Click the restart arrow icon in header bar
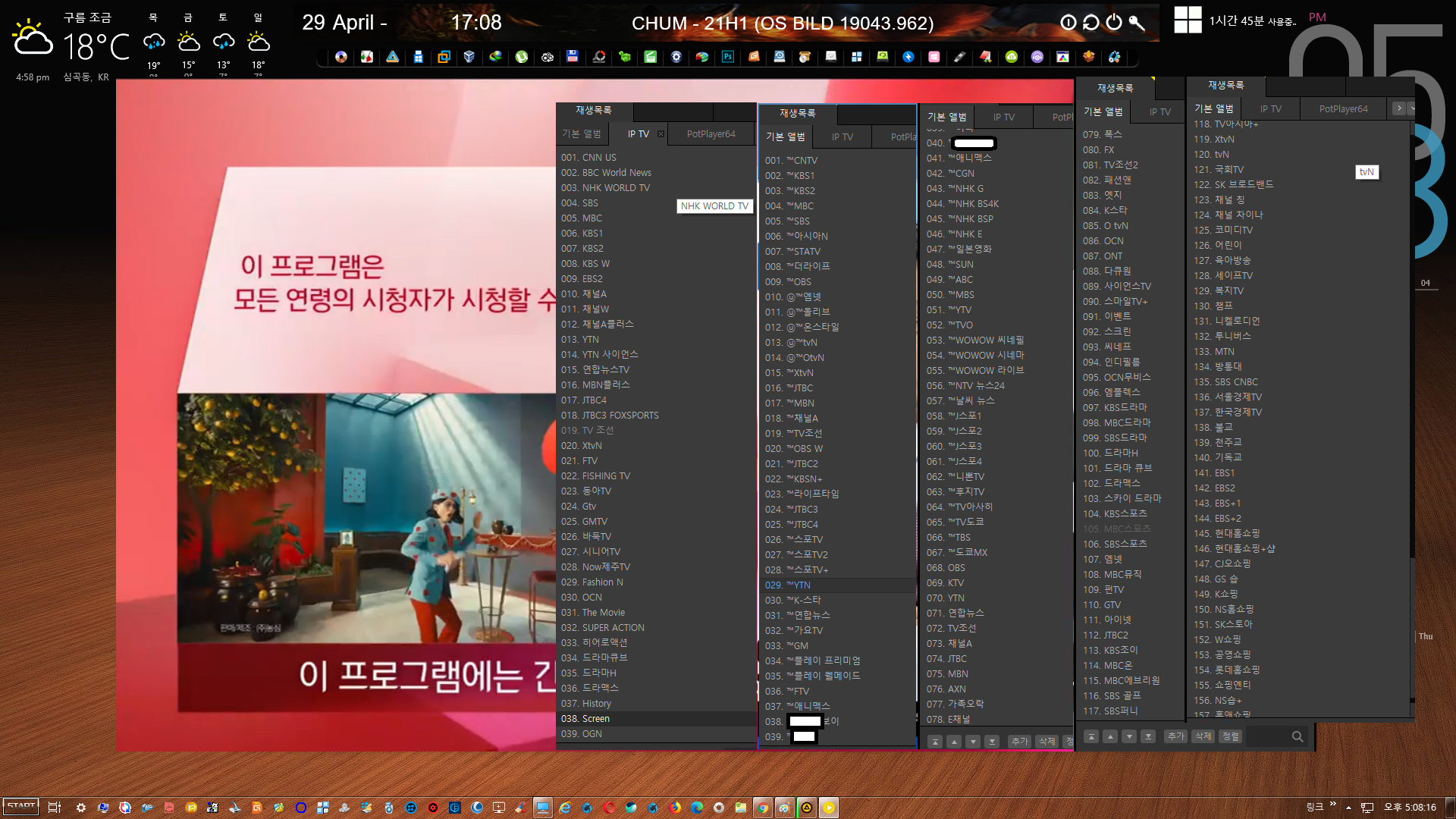1456x819 pixels. [x=1091, y=23]
